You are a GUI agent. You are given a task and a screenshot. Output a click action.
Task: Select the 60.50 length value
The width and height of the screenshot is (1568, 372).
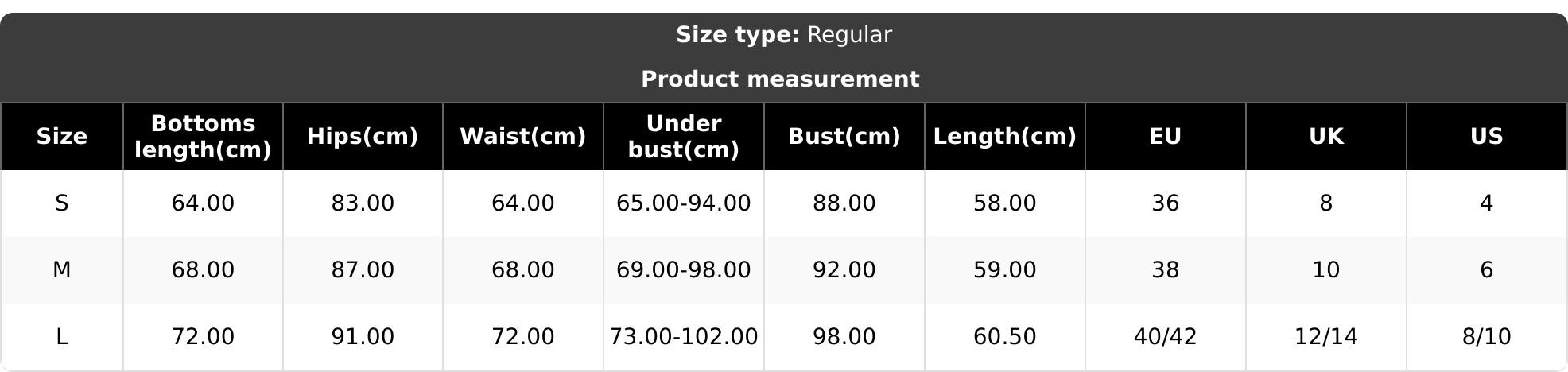[1004, 337]
